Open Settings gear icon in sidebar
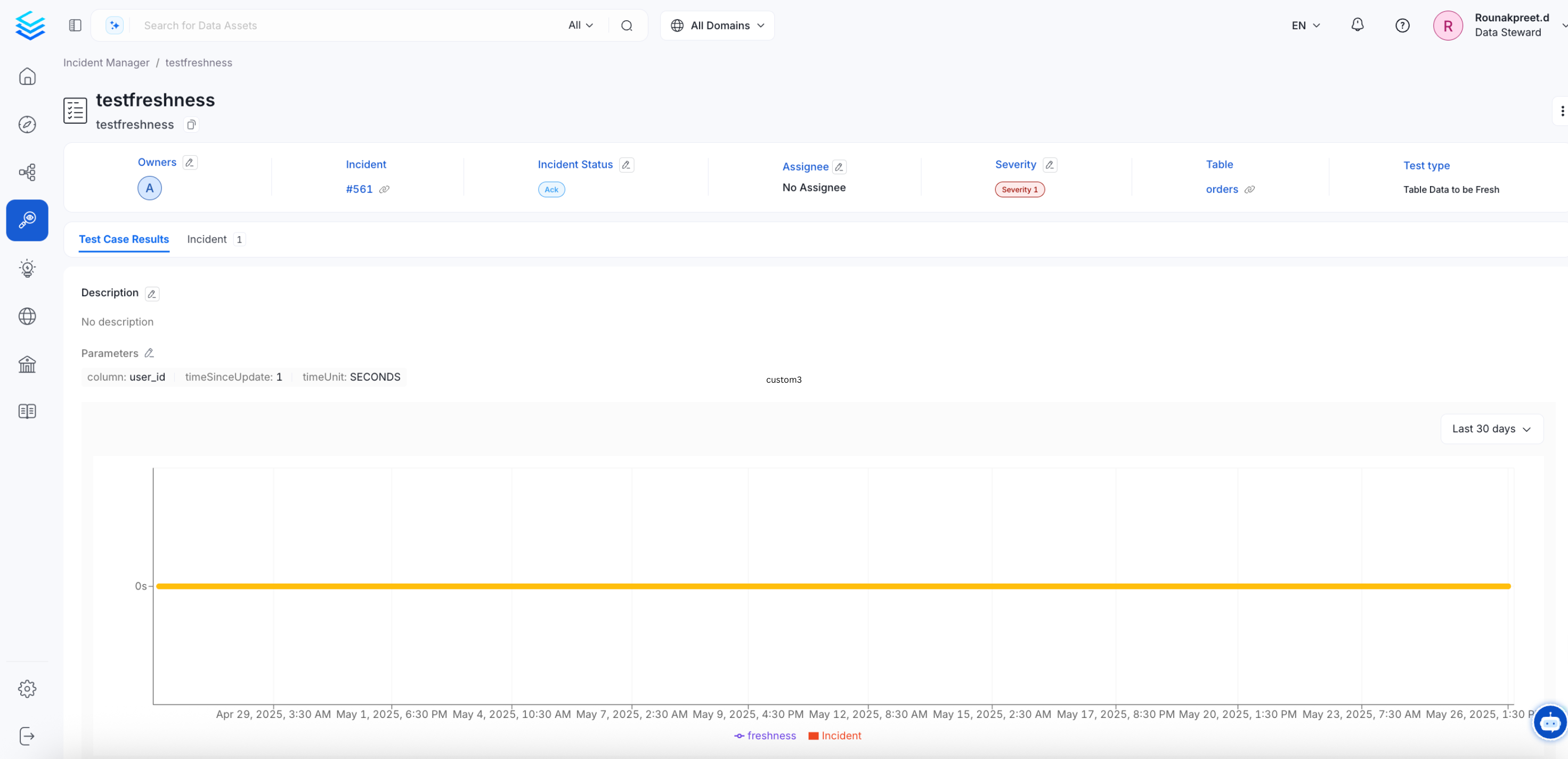 point(27,689)
